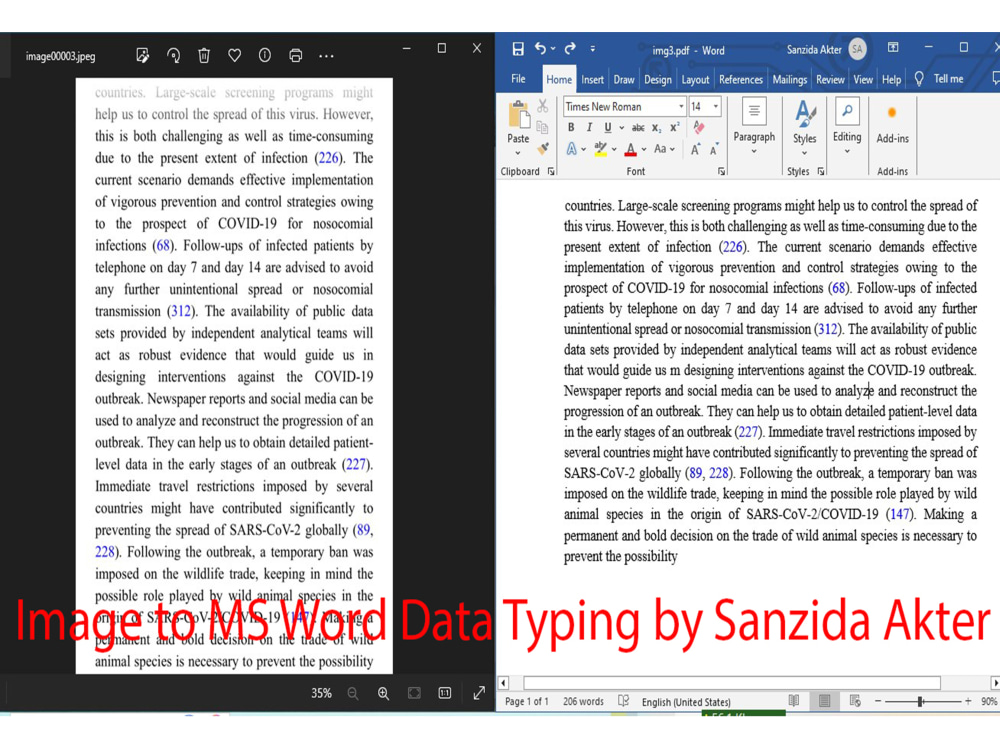Clear all formatting from the text
Image resolution: width=1000 pixels, height=750 pixels.
tap(699, 128)
